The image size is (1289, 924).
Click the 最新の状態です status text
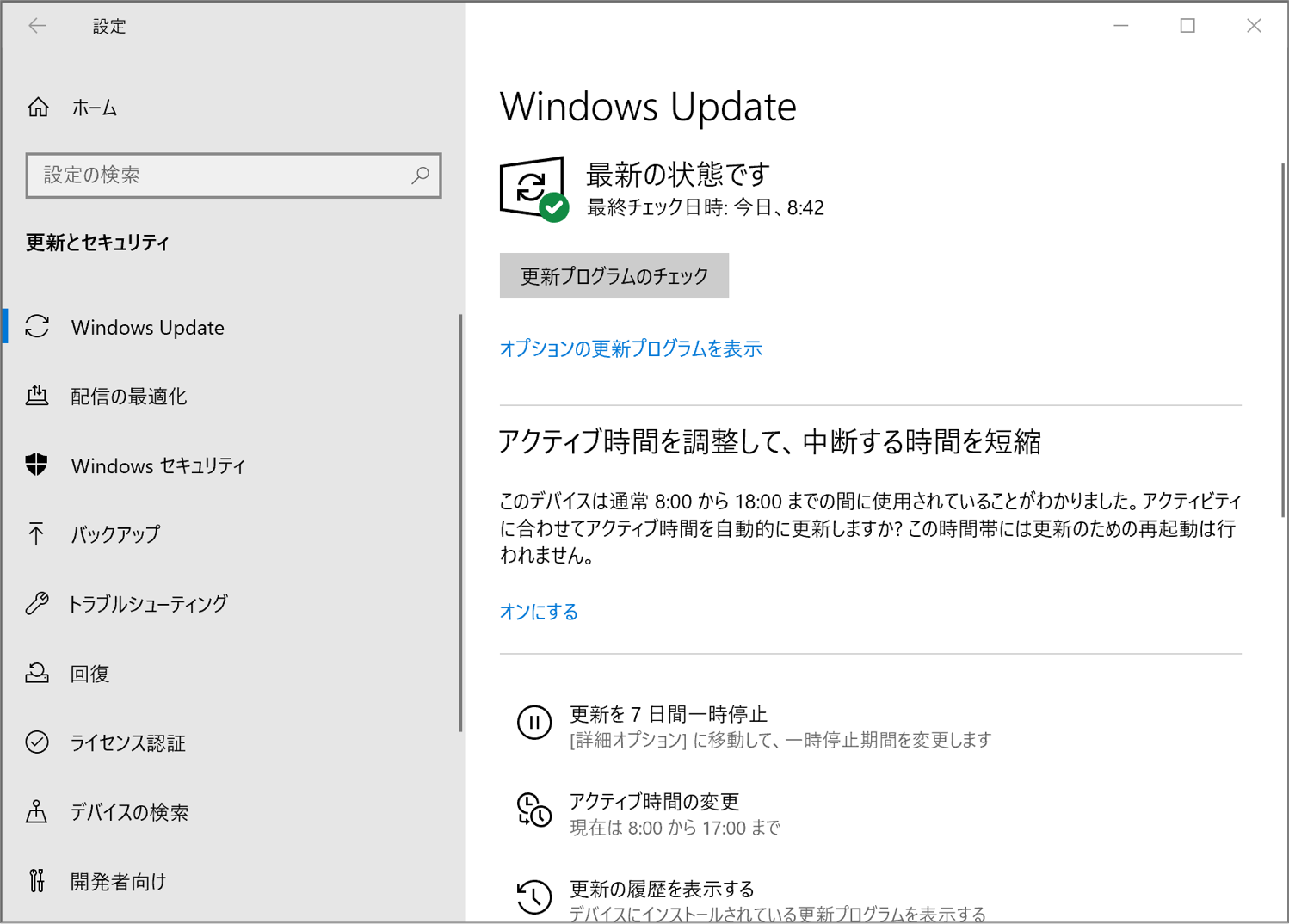(x=677, y=175)
